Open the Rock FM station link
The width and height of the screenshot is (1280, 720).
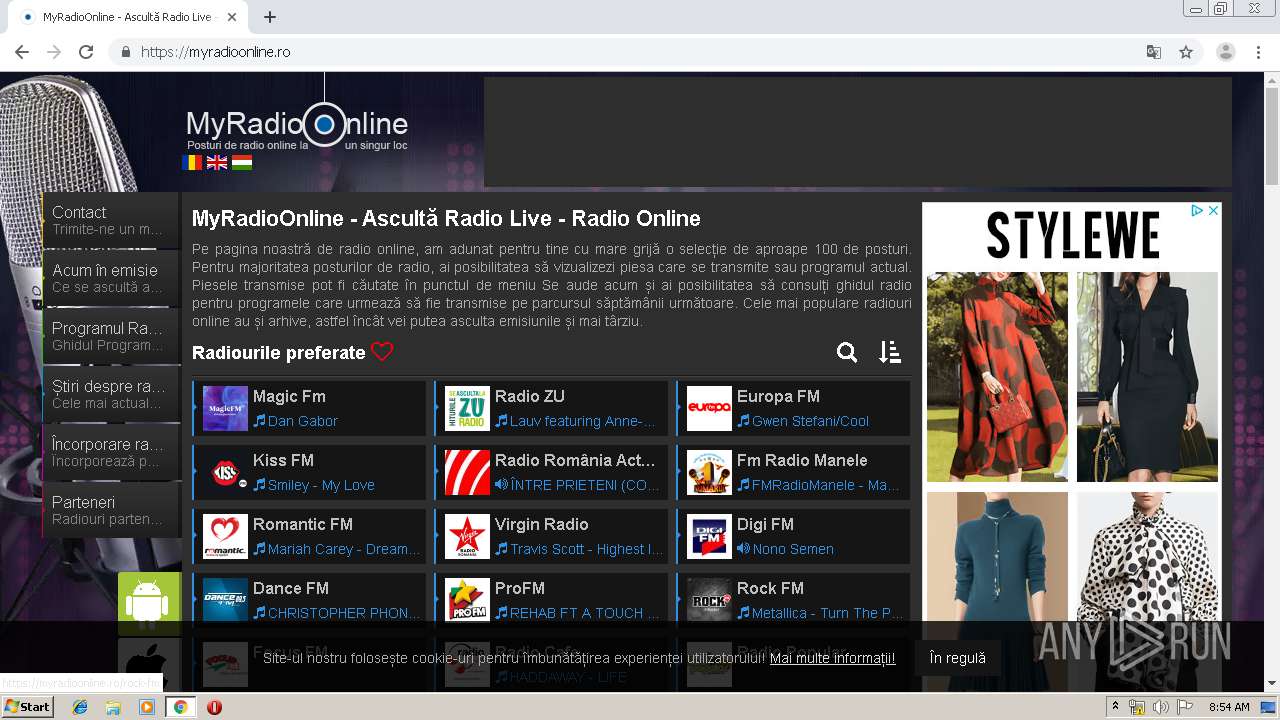[x=770, y=588]
